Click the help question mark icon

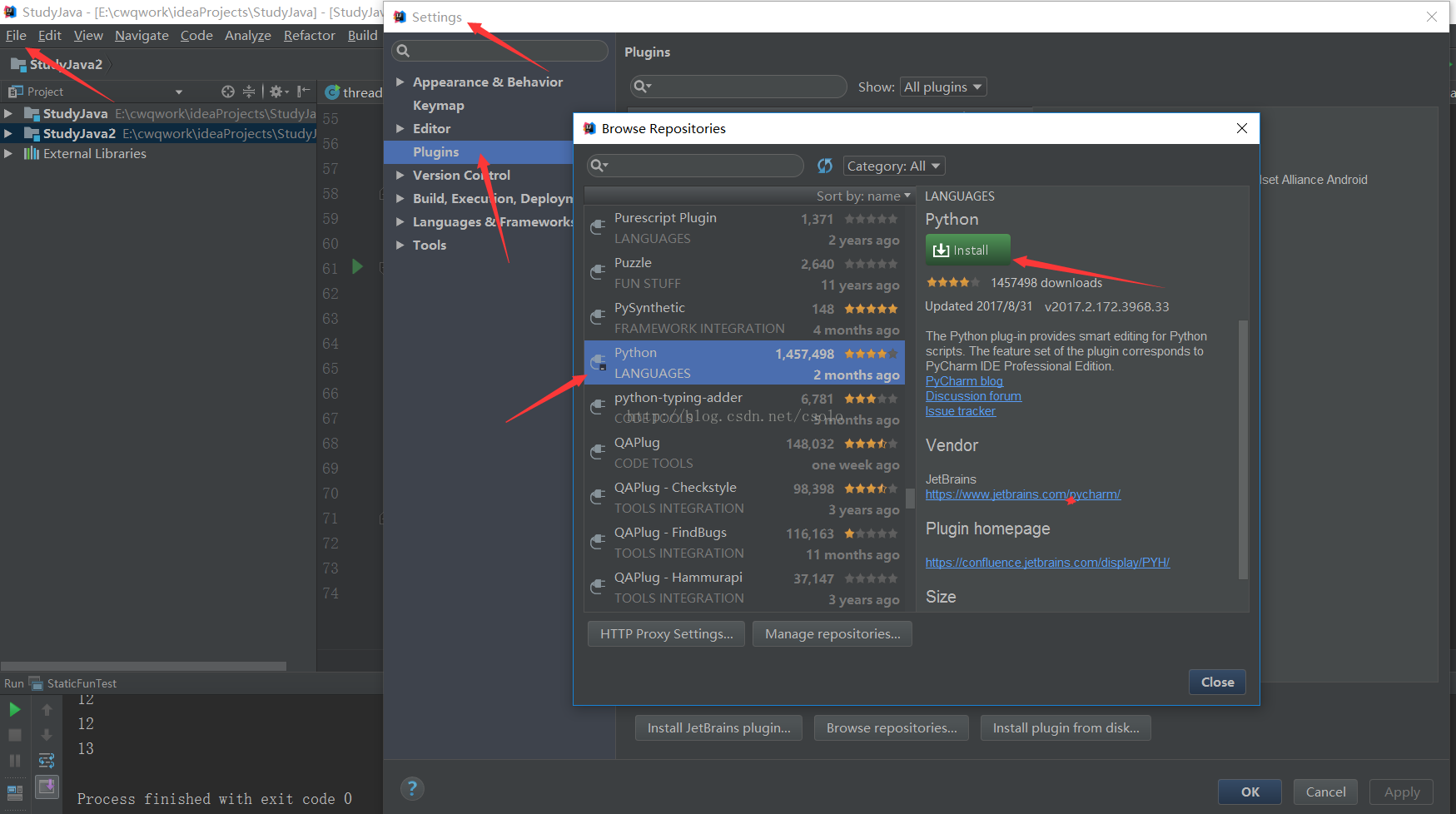pyautogui.click(x=412, y=788)
